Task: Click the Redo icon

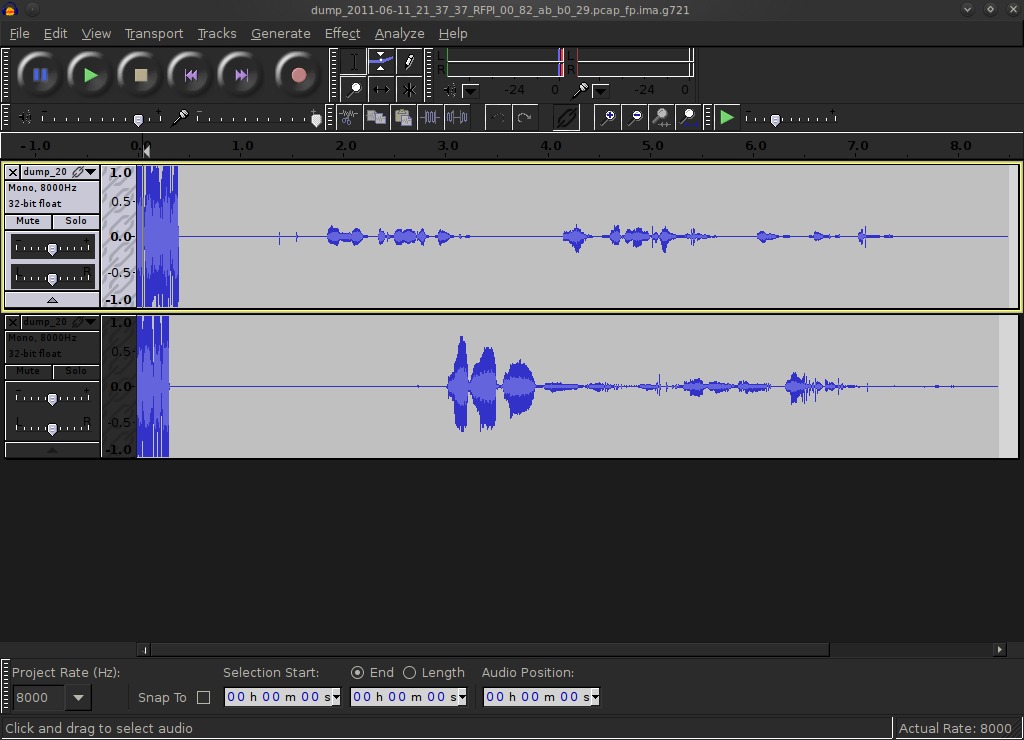Action: (x=524, y=118)
